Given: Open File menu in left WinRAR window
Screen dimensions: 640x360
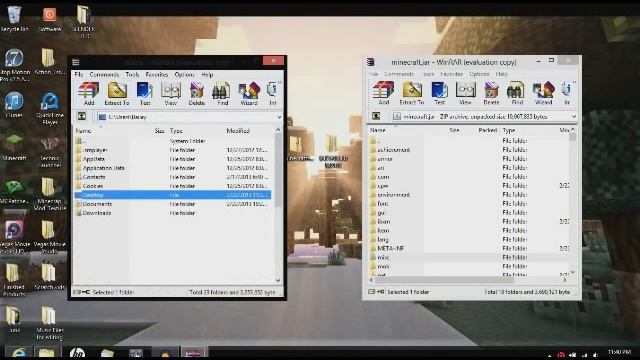Looking at the screenshot, I should point(78,75).
